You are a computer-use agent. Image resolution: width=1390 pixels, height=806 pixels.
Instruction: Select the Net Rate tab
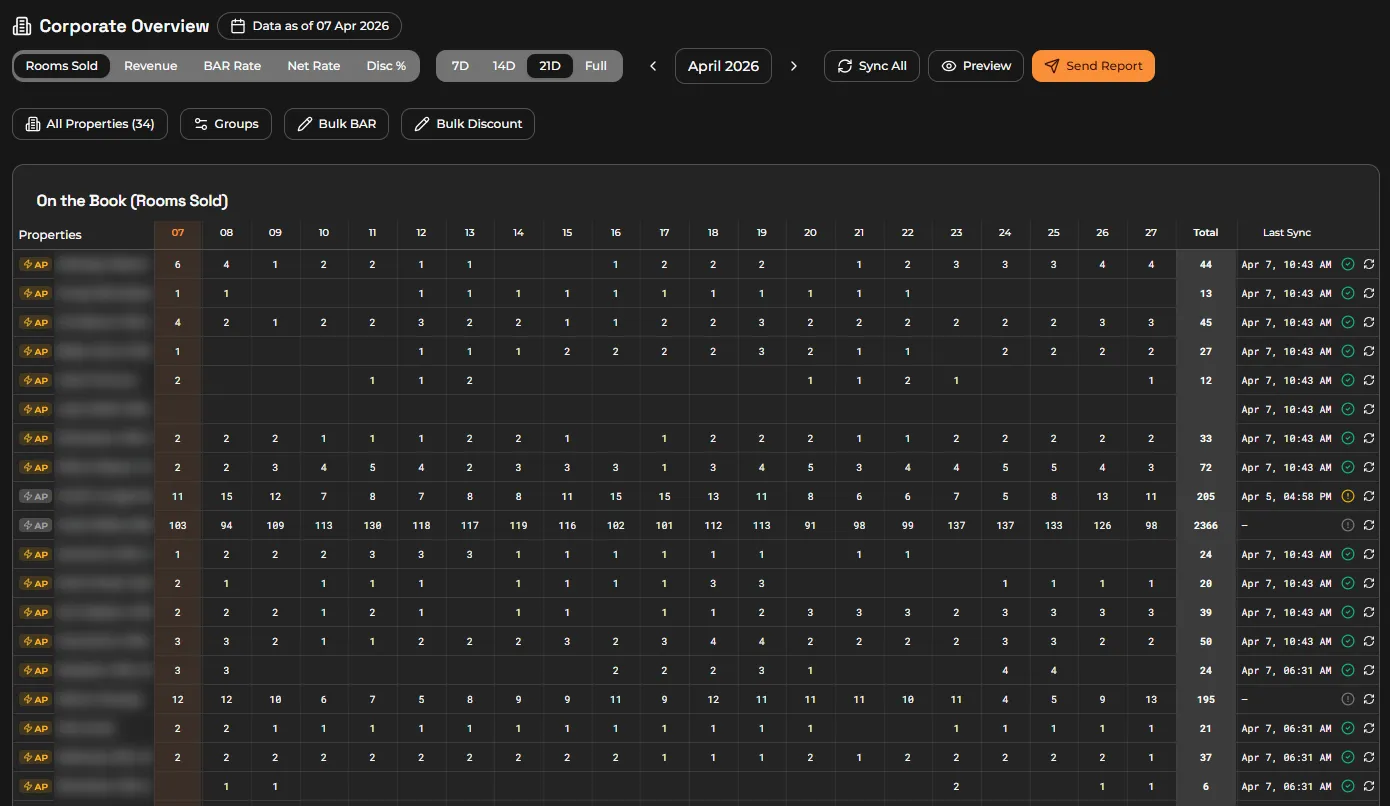coord(314,66)
